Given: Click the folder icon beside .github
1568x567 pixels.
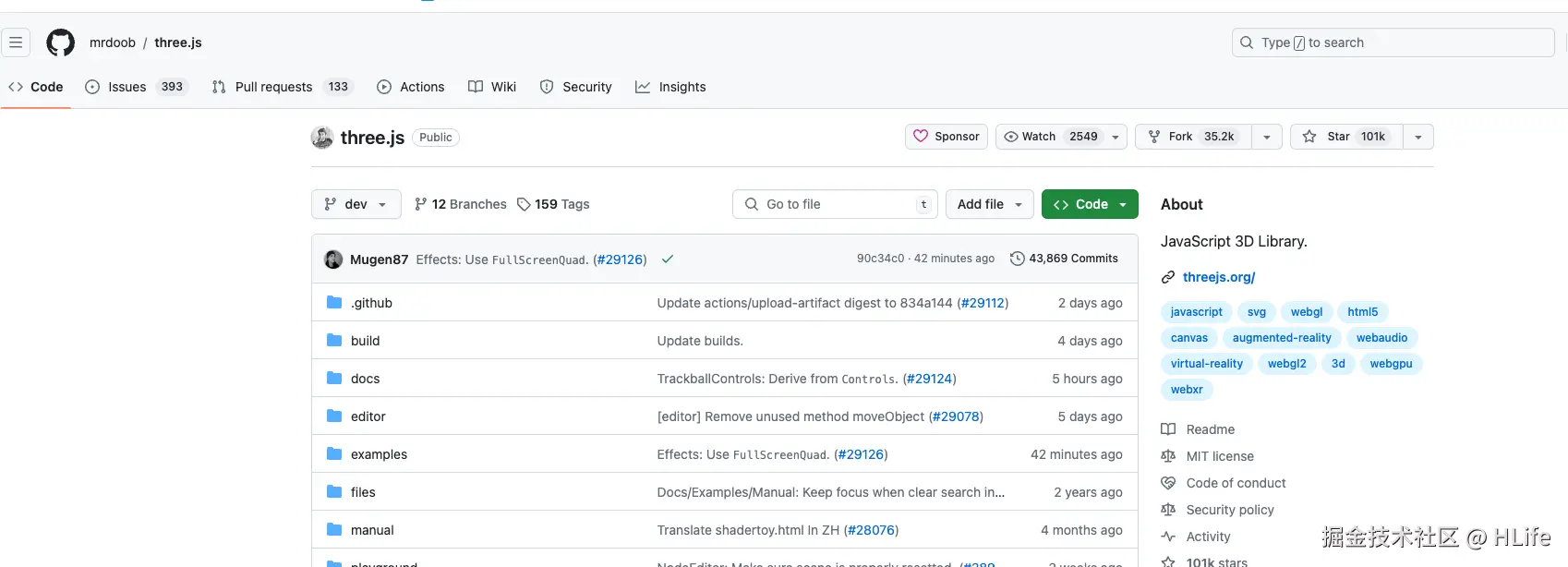Looking at the screenshot, I should coord(334,302).
